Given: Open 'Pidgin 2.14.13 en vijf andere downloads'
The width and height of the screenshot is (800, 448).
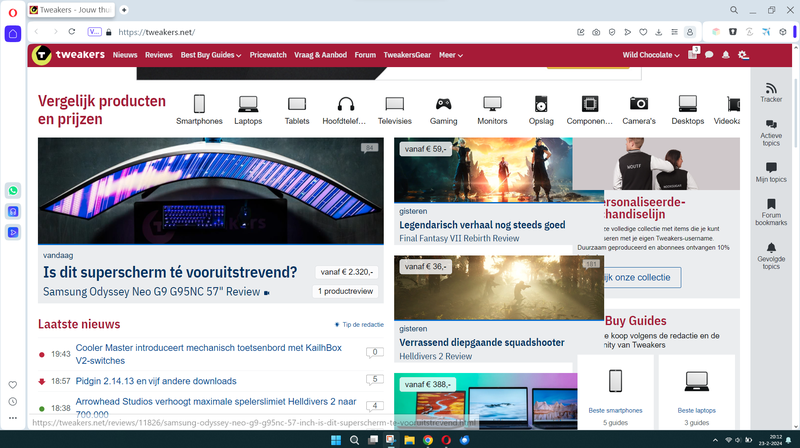Looking at the screenshot, I should (156, 381).
